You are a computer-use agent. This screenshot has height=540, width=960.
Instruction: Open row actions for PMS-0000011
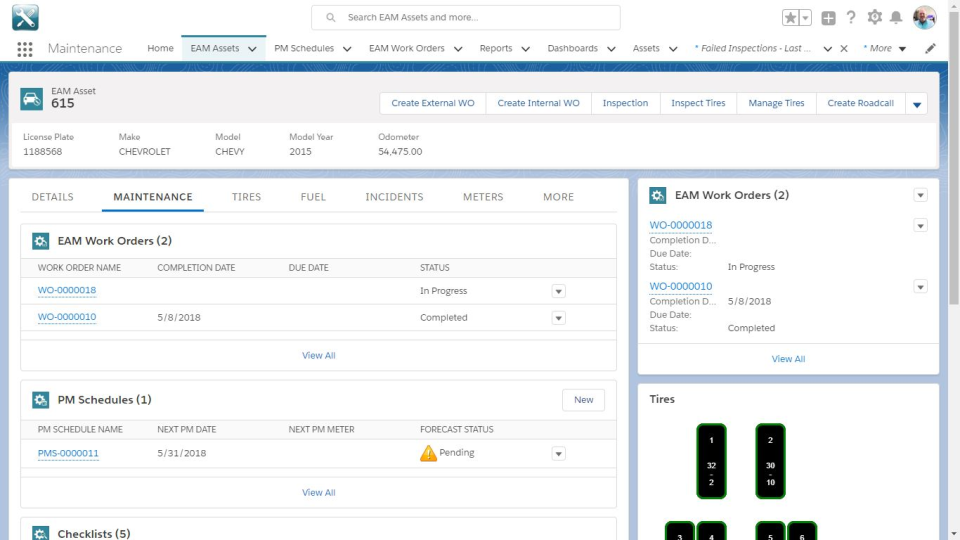pyautogui.click(x=558, y=454)
